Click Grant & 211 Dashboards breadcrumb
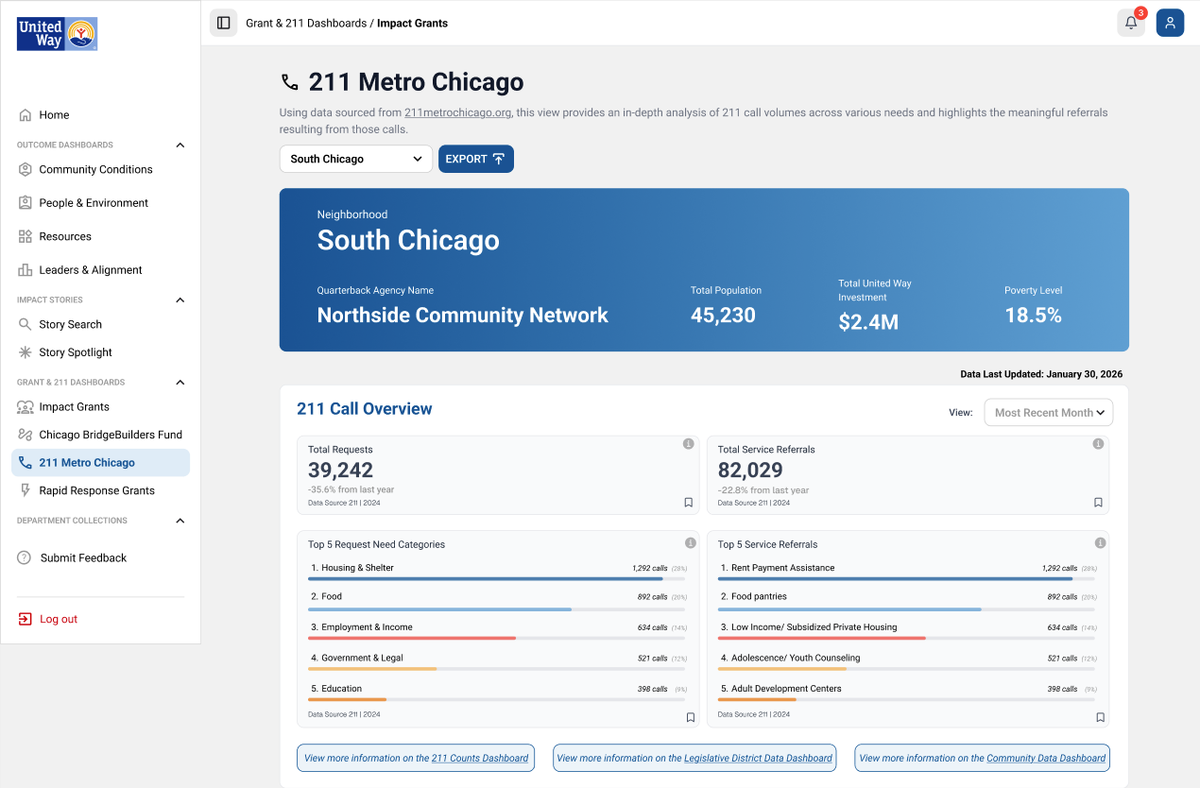 [306, 23]
